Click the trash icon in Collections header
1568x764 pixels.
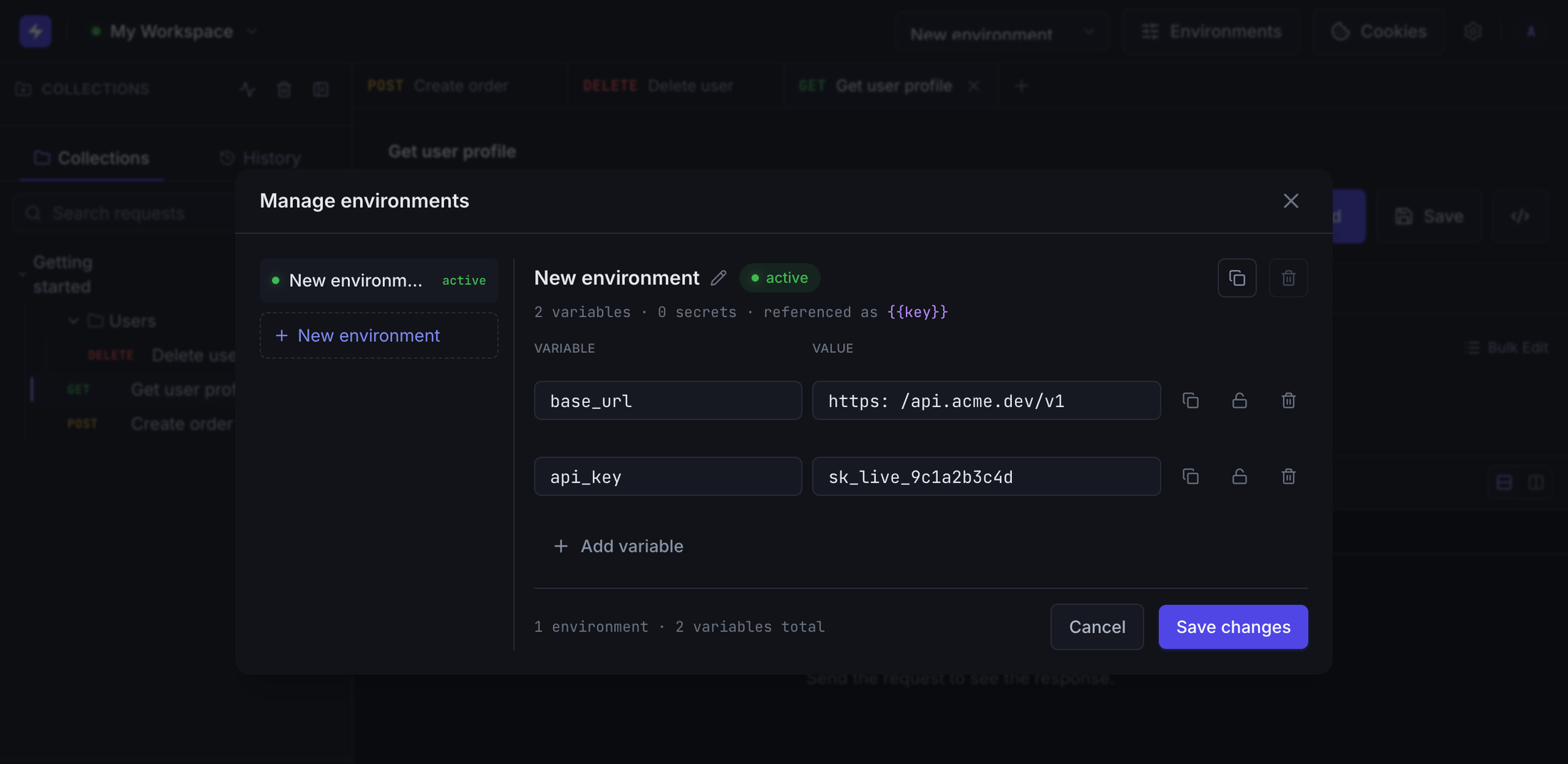[284, 89]
